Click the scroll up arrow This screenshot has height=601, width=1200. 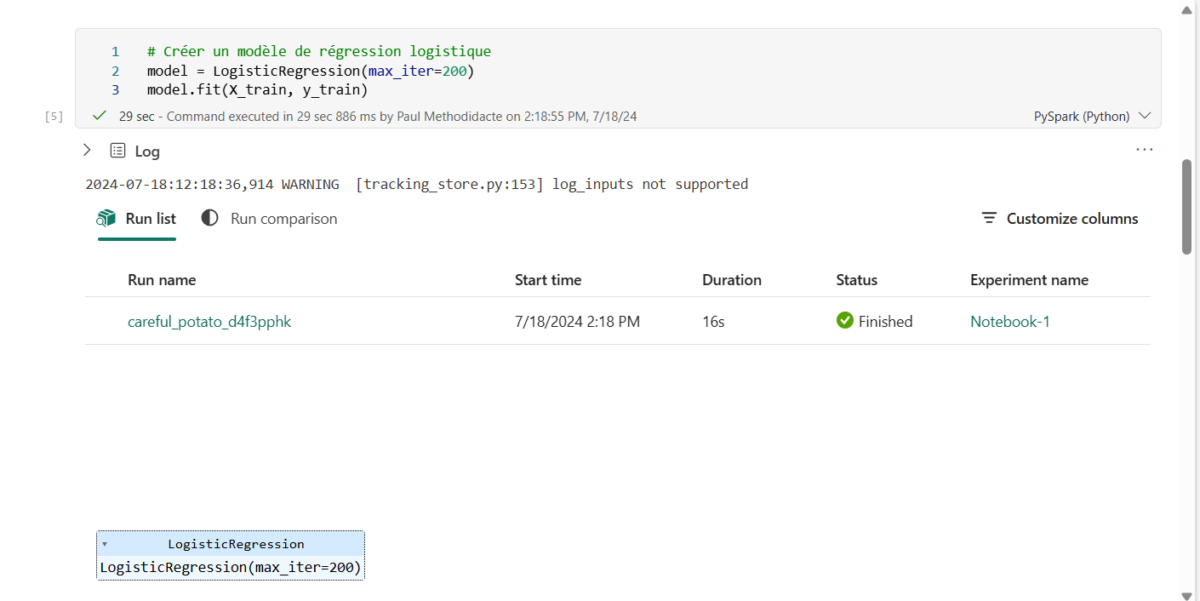coord(1187,8)
